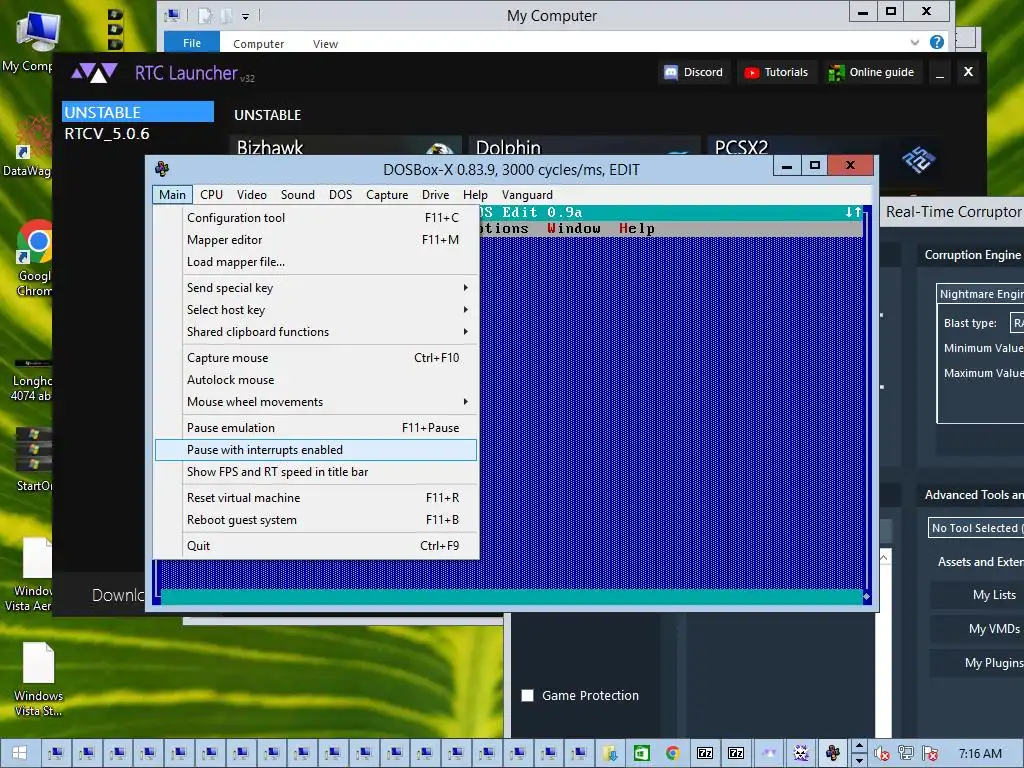This screenshot has height=768, width=1024.
Task: Click the Windows Start button
Action: [20, 754]
